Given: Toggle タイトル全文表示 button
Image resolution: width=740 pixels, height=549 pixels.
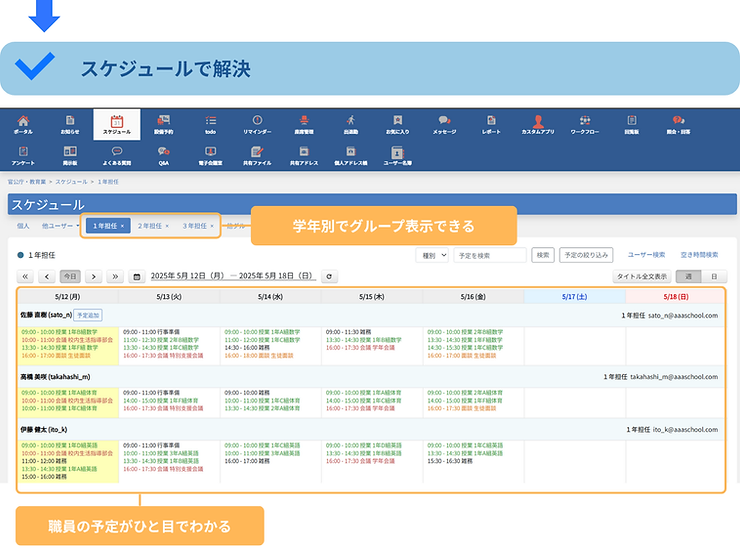Looking at the screenshot, I should click(642, 276).
